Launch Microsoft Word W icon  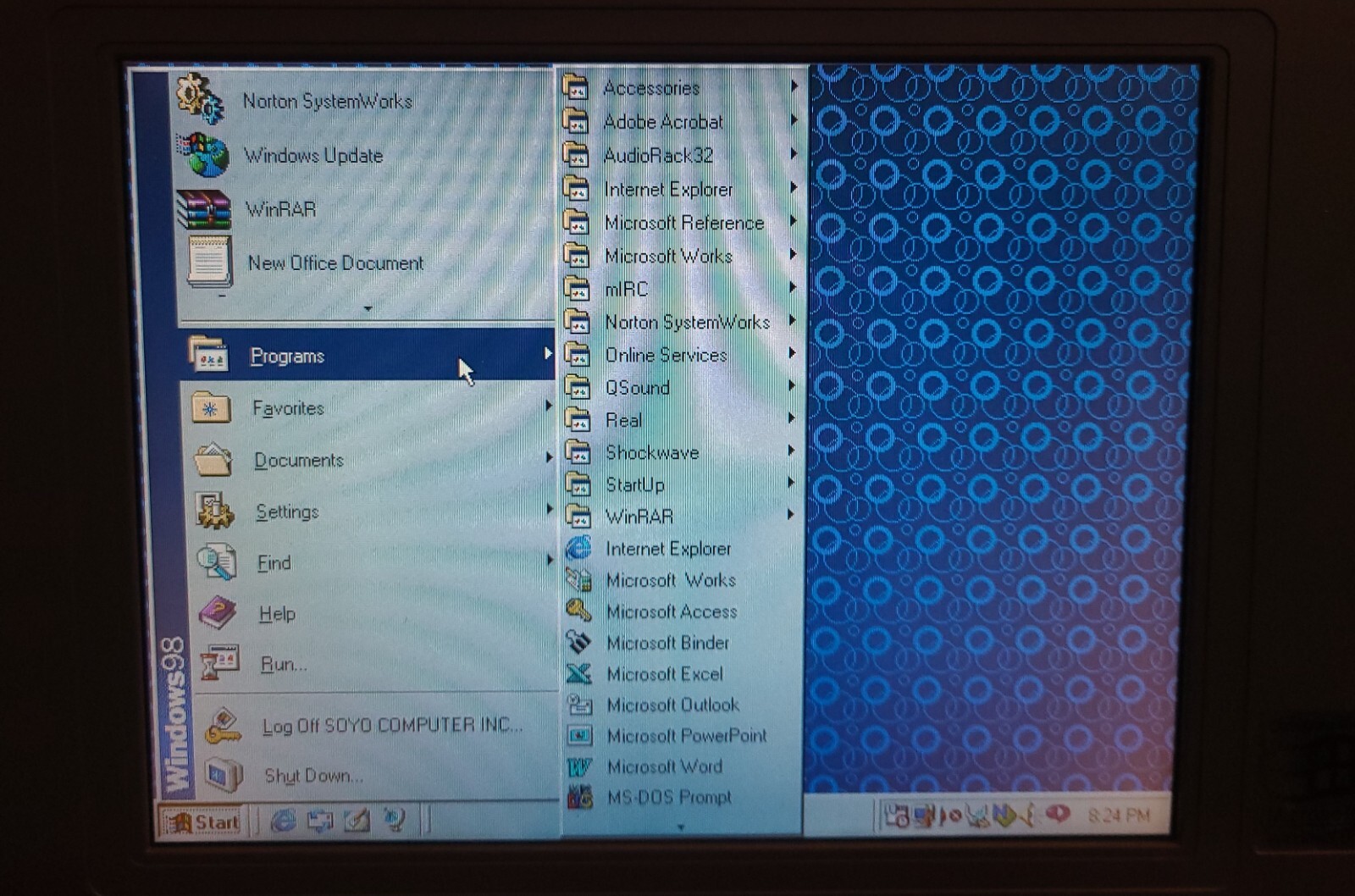click(x=579, y=766)
